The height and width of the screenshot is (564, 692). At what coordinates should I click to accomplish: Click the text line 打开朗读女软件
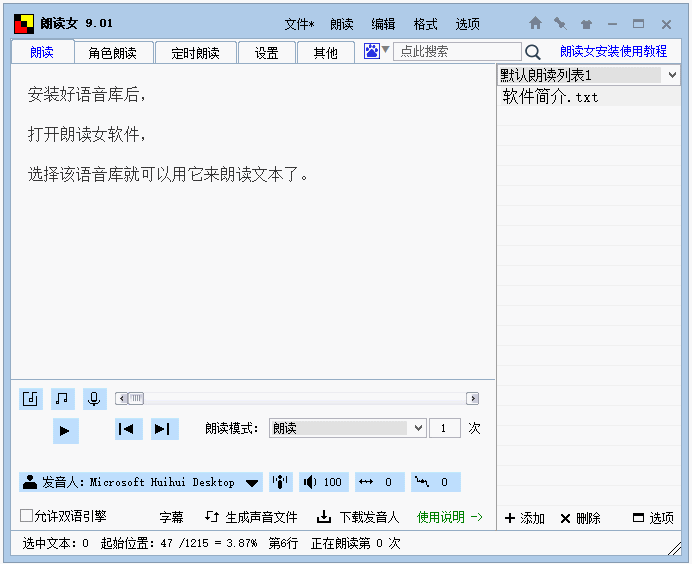pos(86,134)
